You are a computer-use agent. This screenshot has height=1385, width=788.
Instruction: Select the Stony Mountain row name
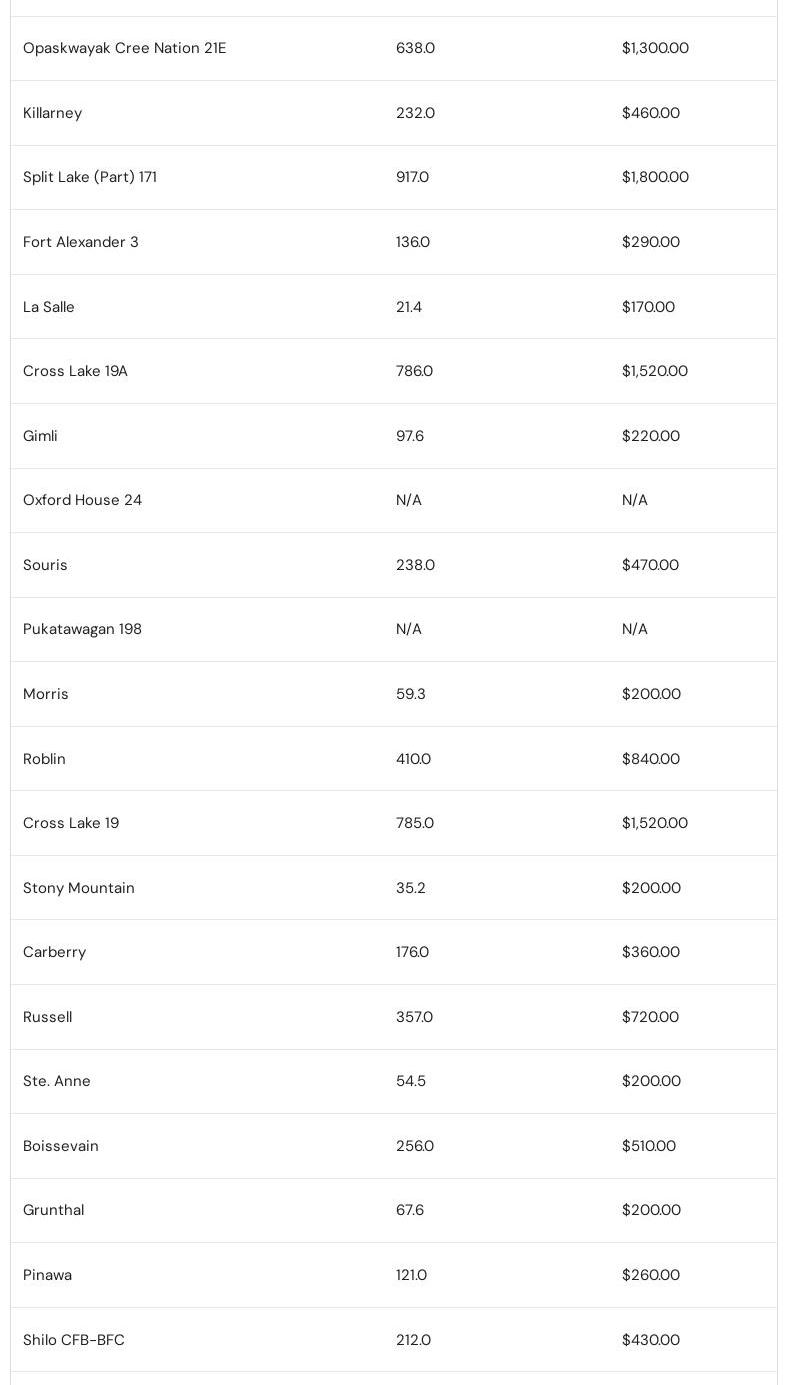pyautogui.click(x=79, y=888)
